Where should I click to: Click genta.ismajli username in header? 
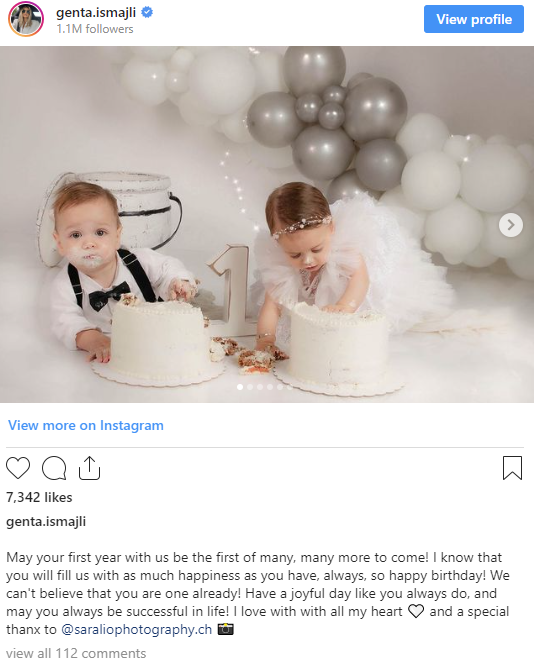point(96,13)
